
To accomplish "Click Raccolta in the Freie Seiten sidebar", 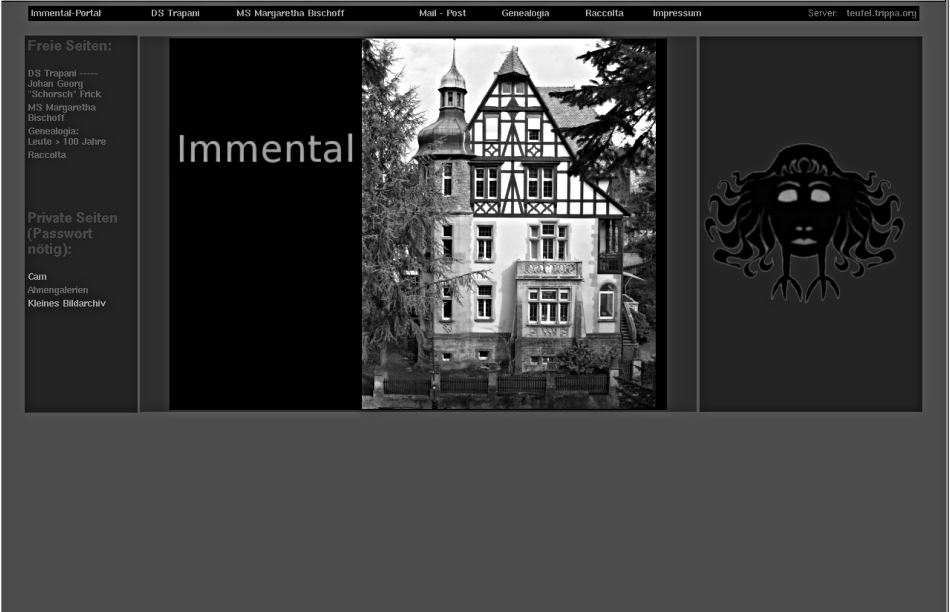I will tap(47, 155).
